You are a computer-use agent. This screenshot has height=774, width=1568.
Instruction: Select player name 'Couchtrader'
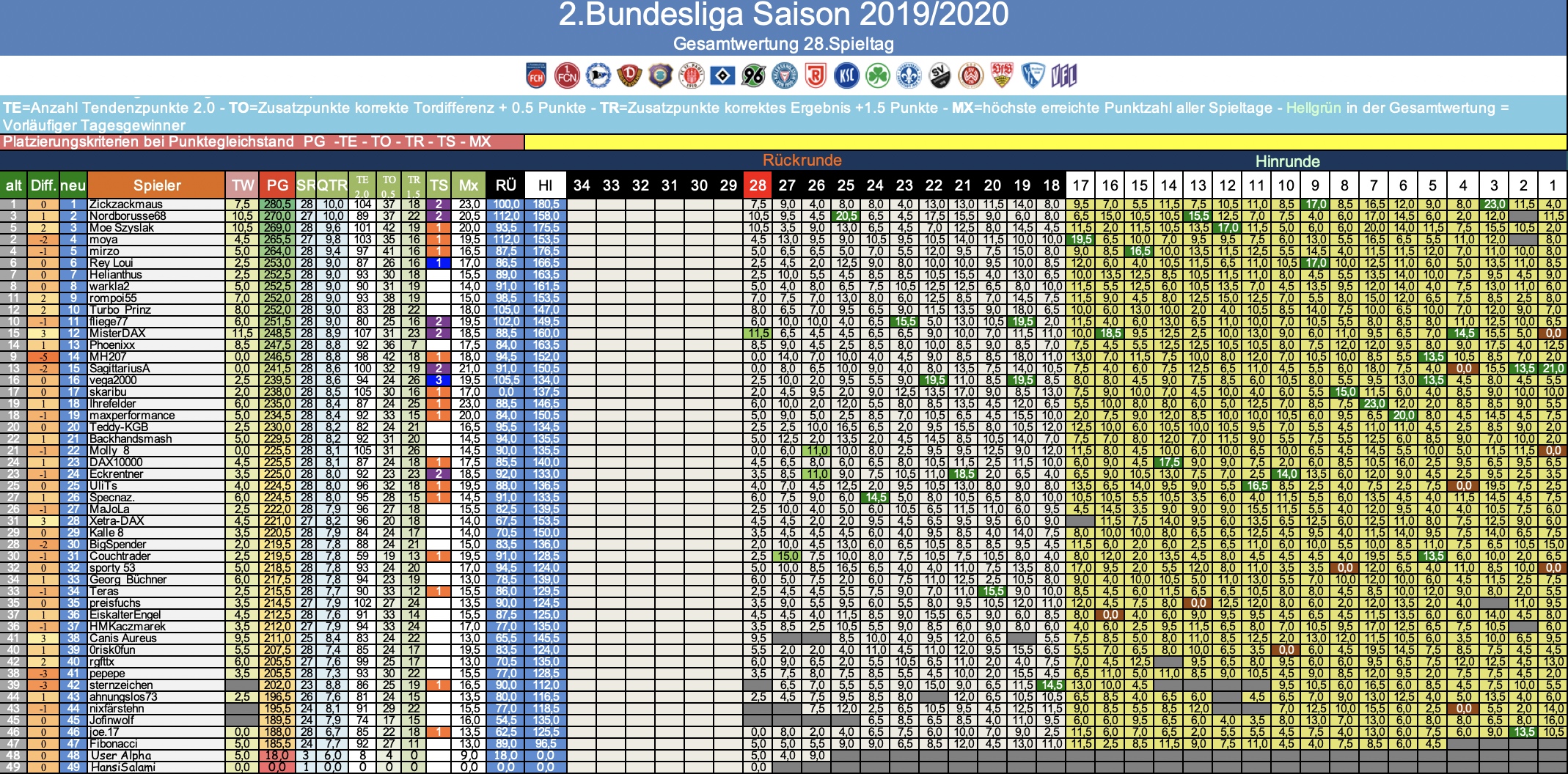point(120,556)
